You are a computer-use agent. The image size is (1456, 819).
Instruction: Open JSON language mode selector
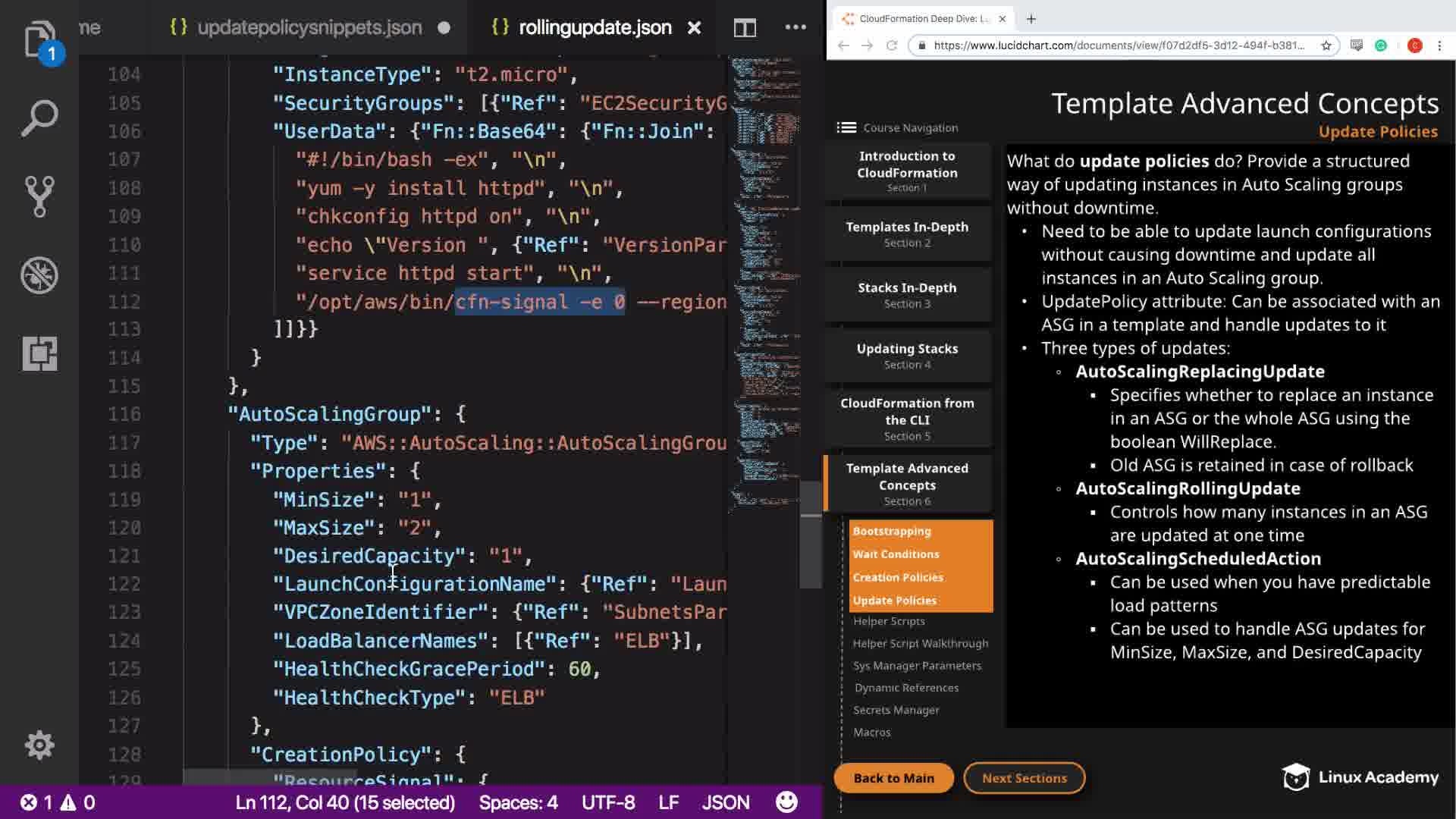tap(725, 802)
